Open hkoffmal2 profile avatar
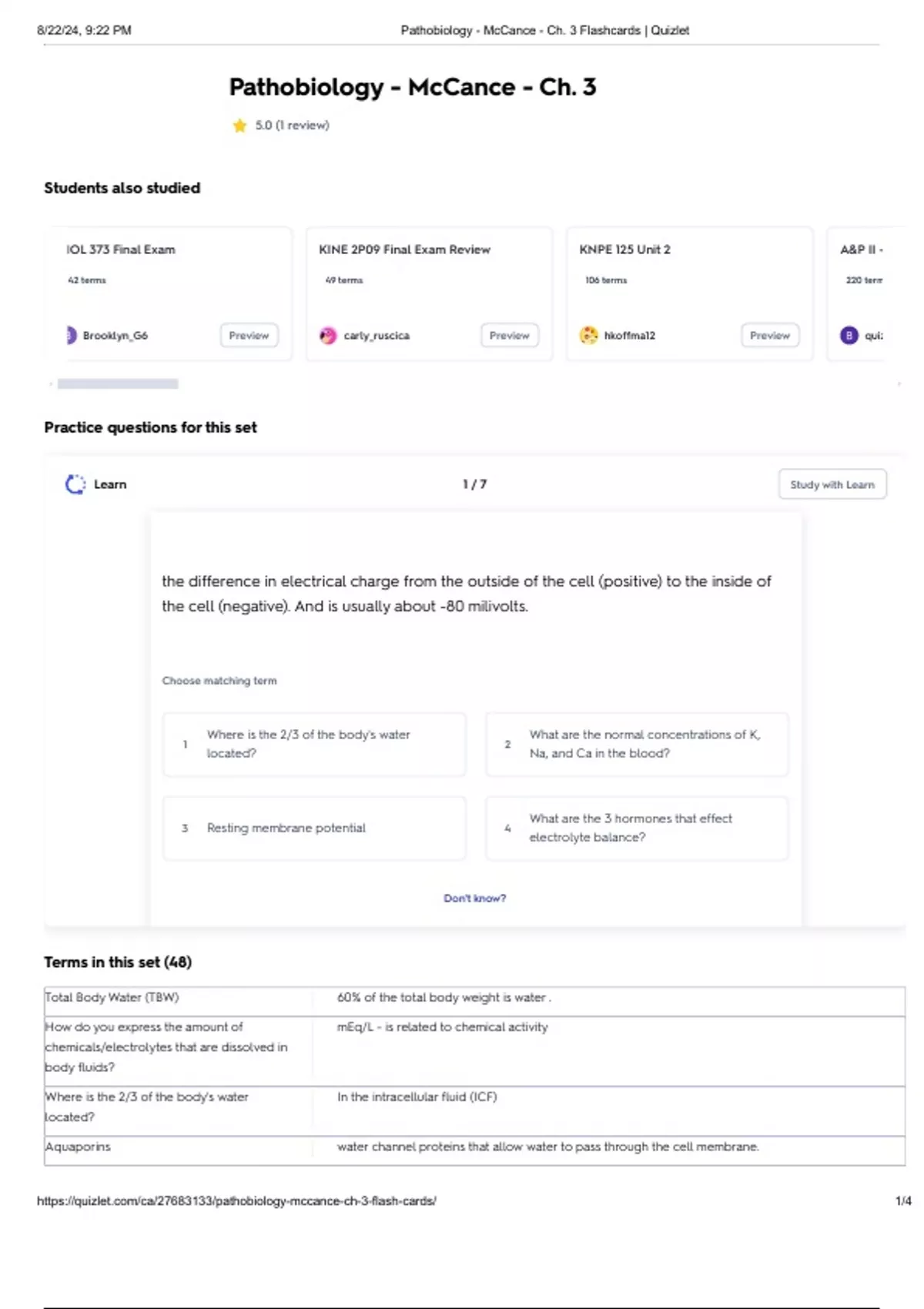This screenshot has width=924, height=1309. tap(588, 336)
